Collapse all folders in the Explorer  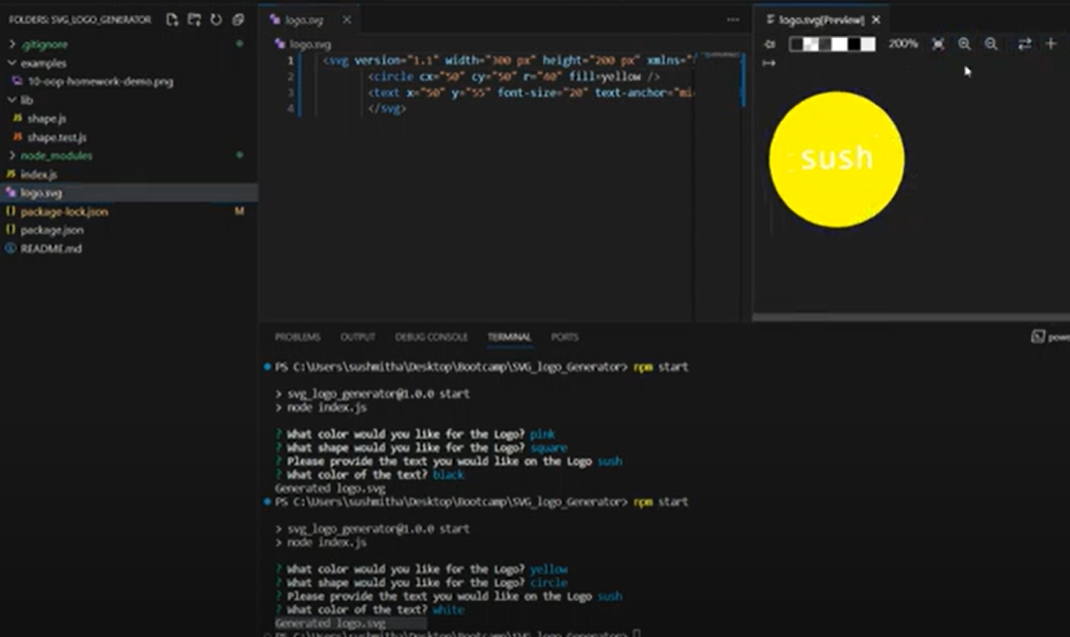(x=239, y=19)
